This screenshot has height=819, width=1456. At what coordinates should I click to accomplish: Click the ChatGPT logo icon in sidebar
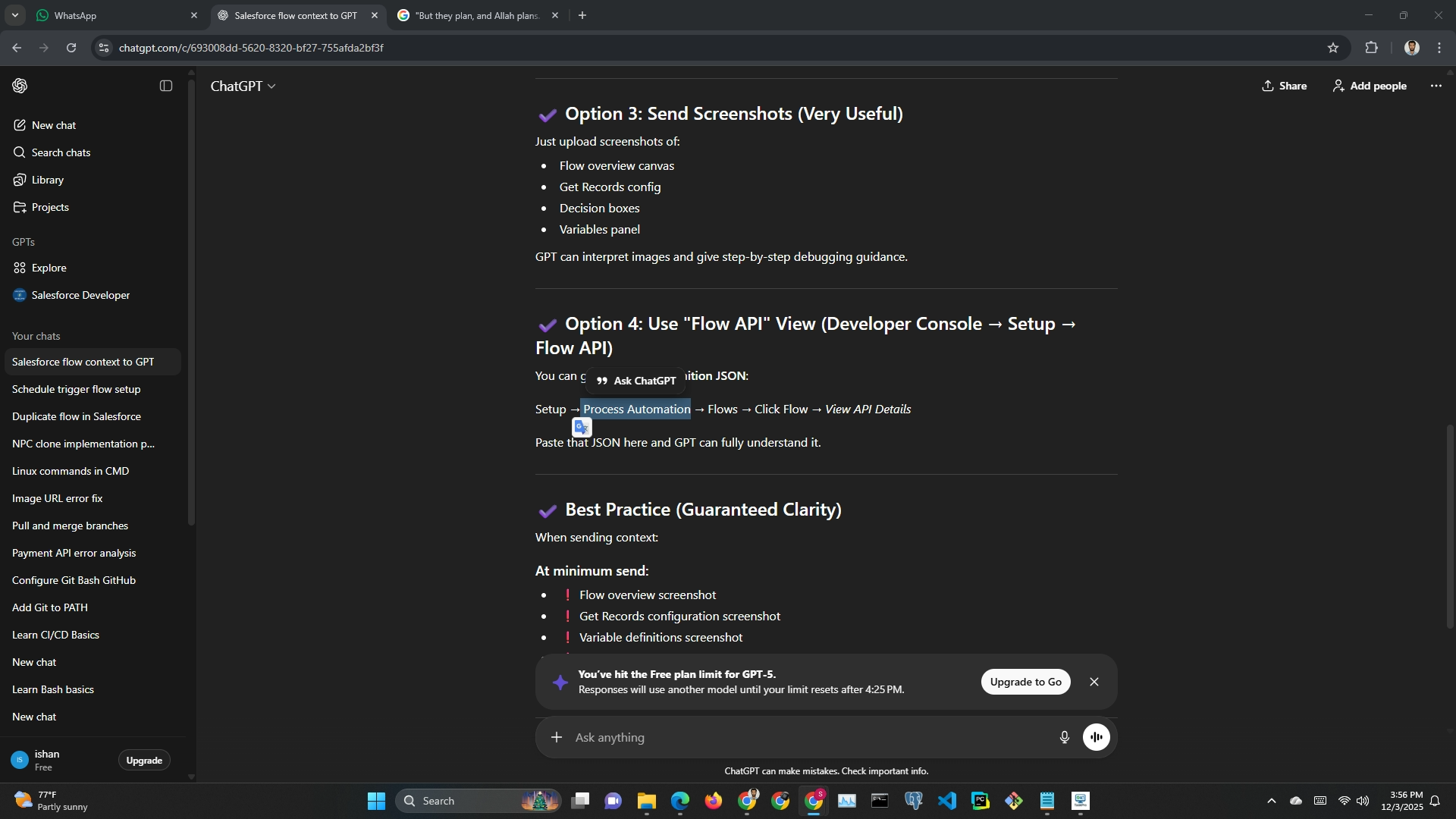click(20, 86)
